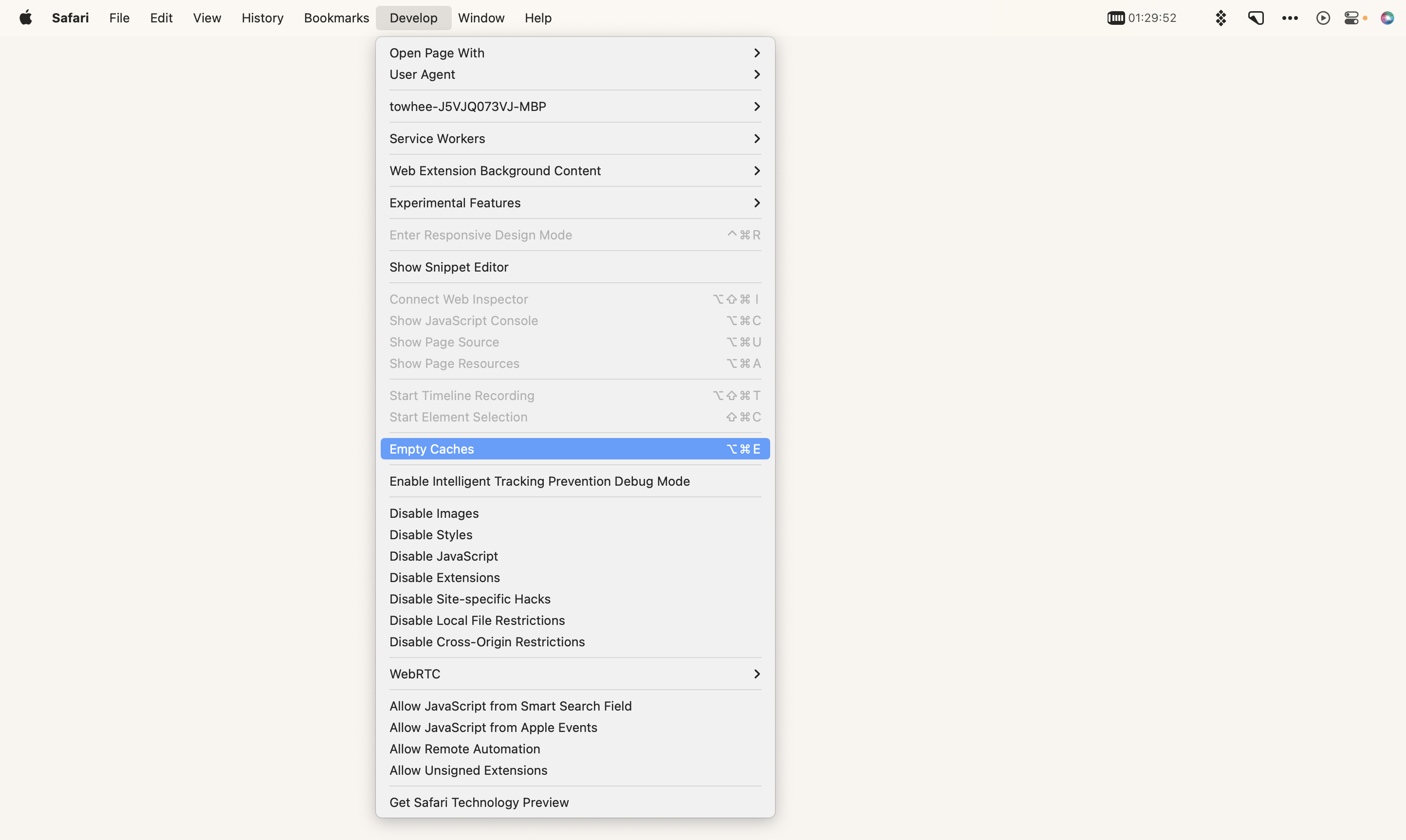Image resolution: width=1406 pixels, height=840 pixels.
Task: Click the overflow menu dots icon
Action: pos(1290,18)
